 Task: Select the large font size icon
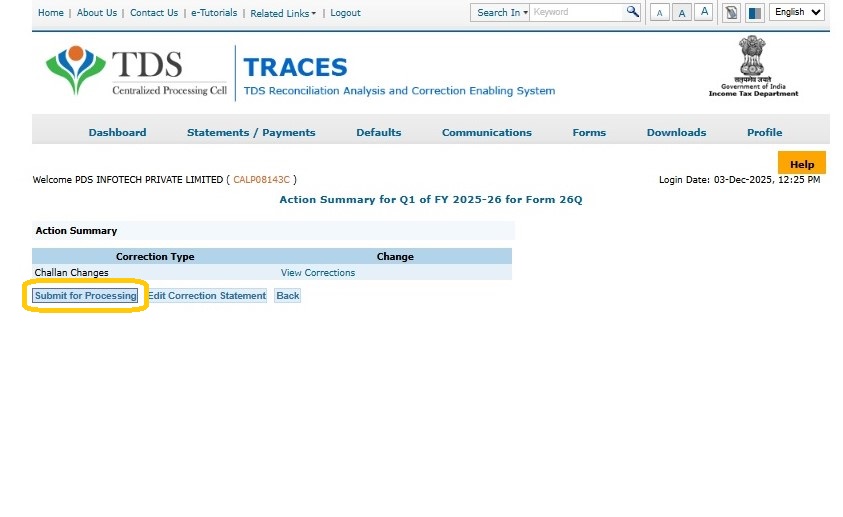coord(704,12)
